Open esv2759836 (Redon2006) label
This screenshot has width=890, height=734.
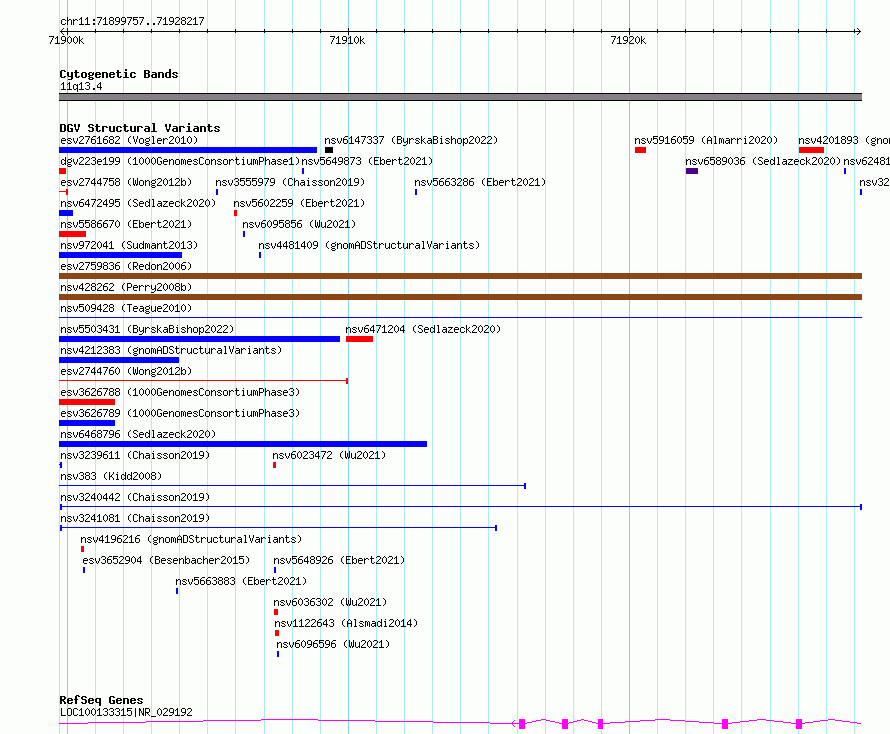(x=126, y=266)
